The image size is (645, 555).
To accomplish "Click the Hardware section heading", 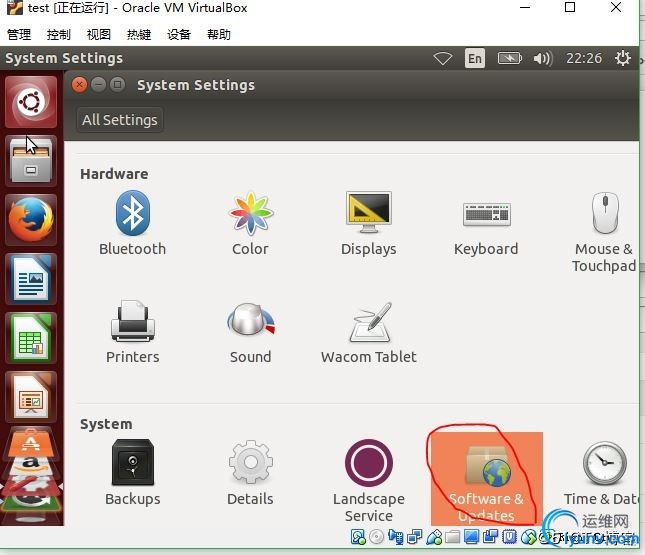I will point(114,174).
